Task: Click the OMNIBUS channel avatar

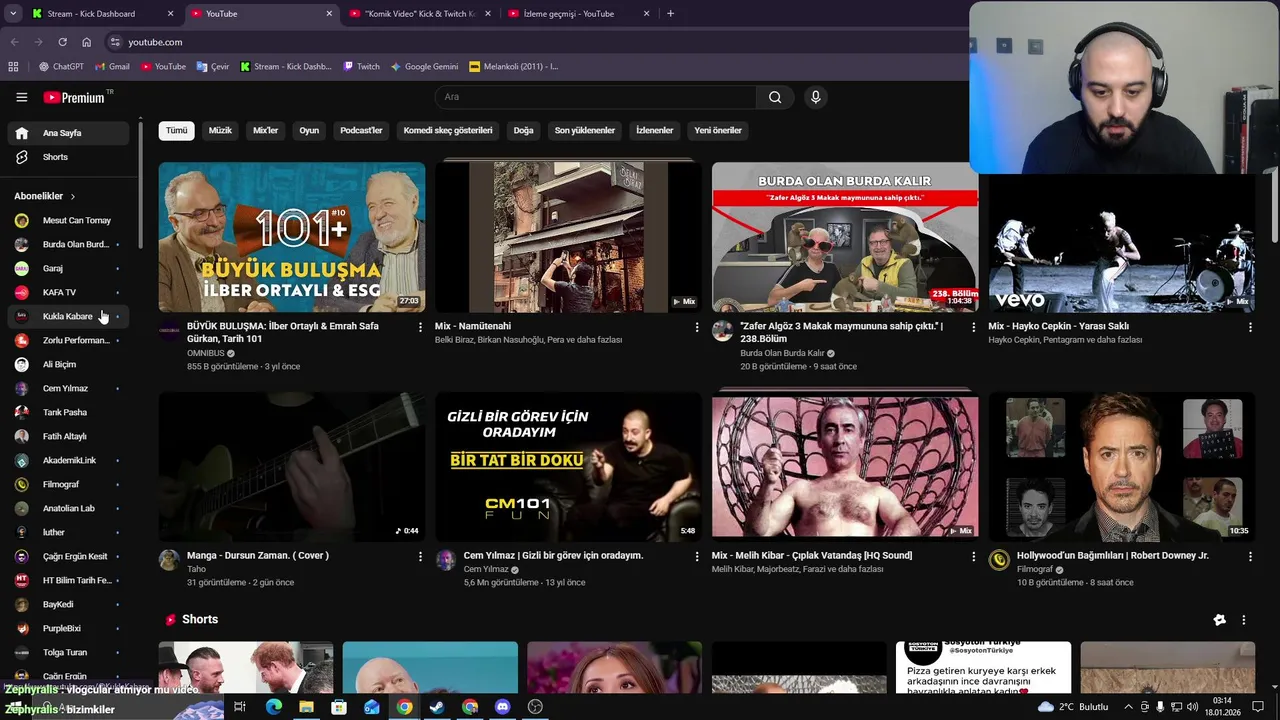Action: 170,331
